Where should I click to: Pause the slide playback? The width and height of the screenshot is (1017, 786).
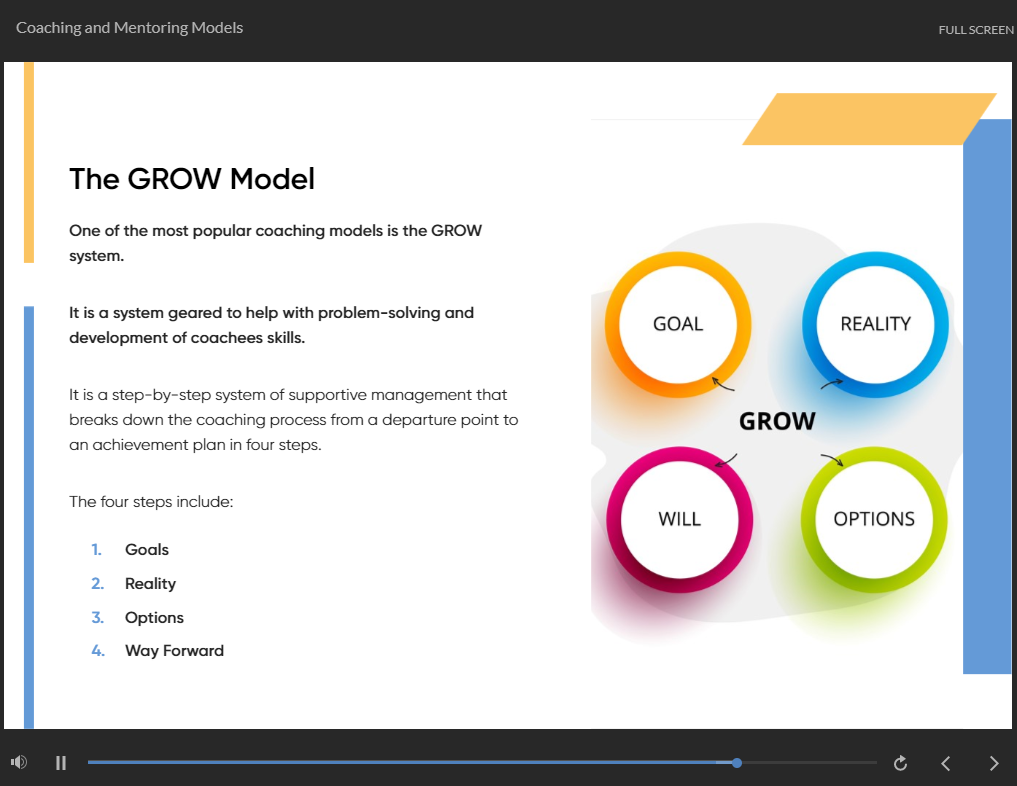click(61, 763)
